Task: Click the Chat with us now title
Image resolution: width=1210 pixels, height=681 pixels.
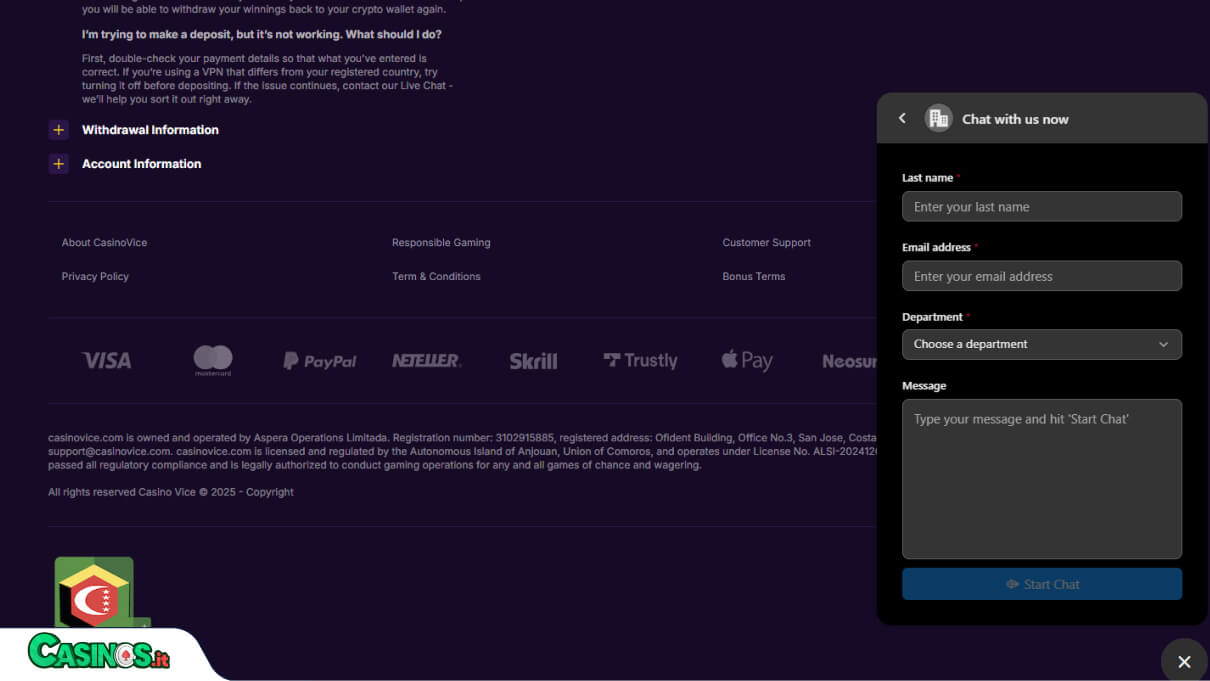Action: pyautogui.click(x=1015, y=119)
